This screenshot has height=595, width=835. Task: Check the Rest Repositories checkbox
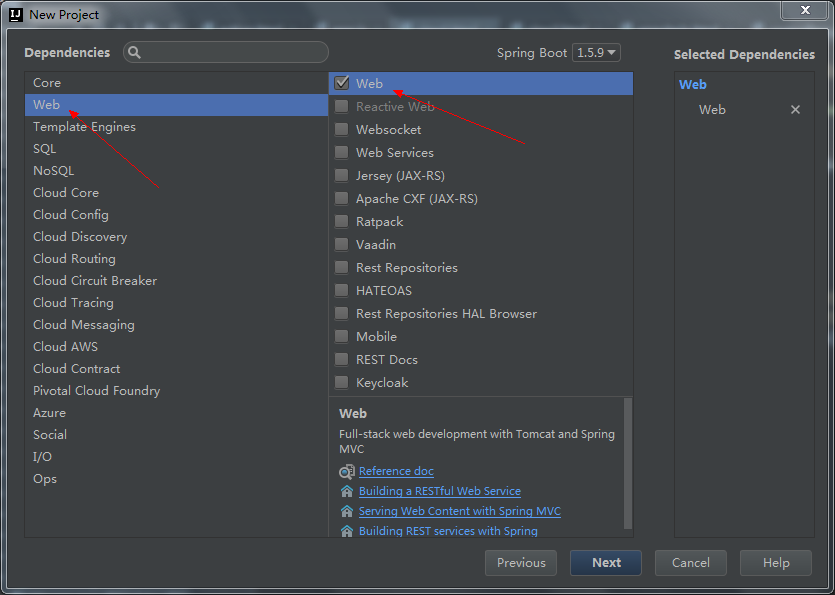[341, 267]
